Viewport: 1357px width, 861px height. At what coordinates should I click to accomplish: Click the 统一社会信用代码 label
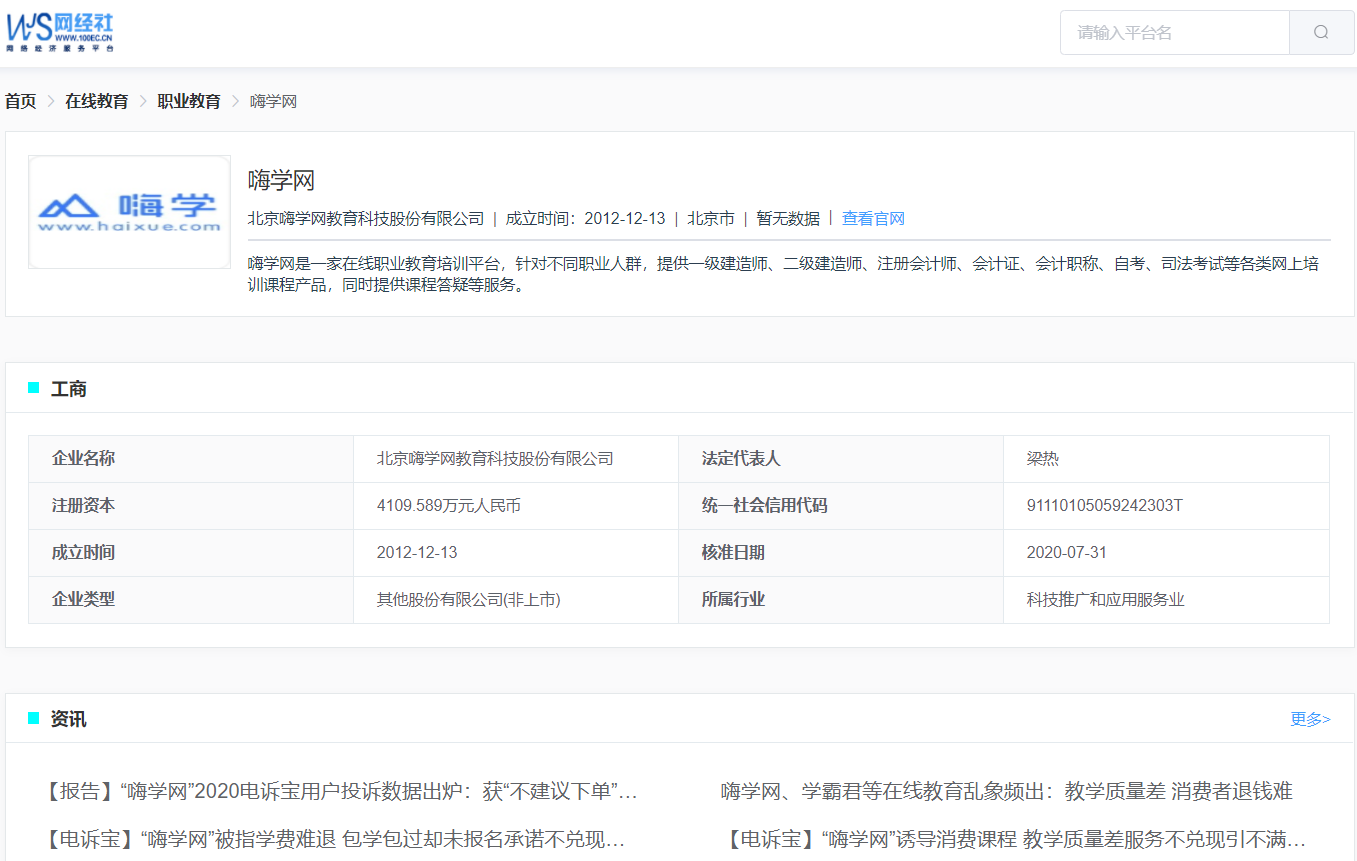click(x=765, y=506)
